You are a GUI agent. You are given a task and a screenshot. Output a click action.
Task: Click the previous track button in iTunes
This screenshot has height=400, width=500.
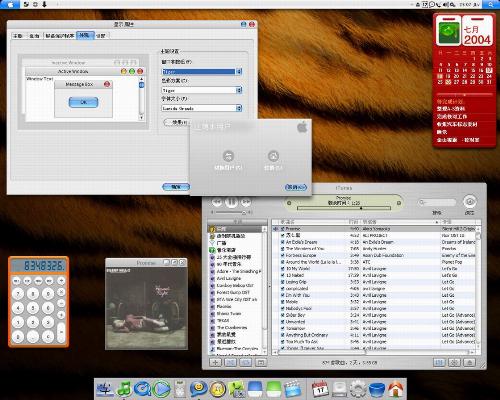[x=217, y=202]
